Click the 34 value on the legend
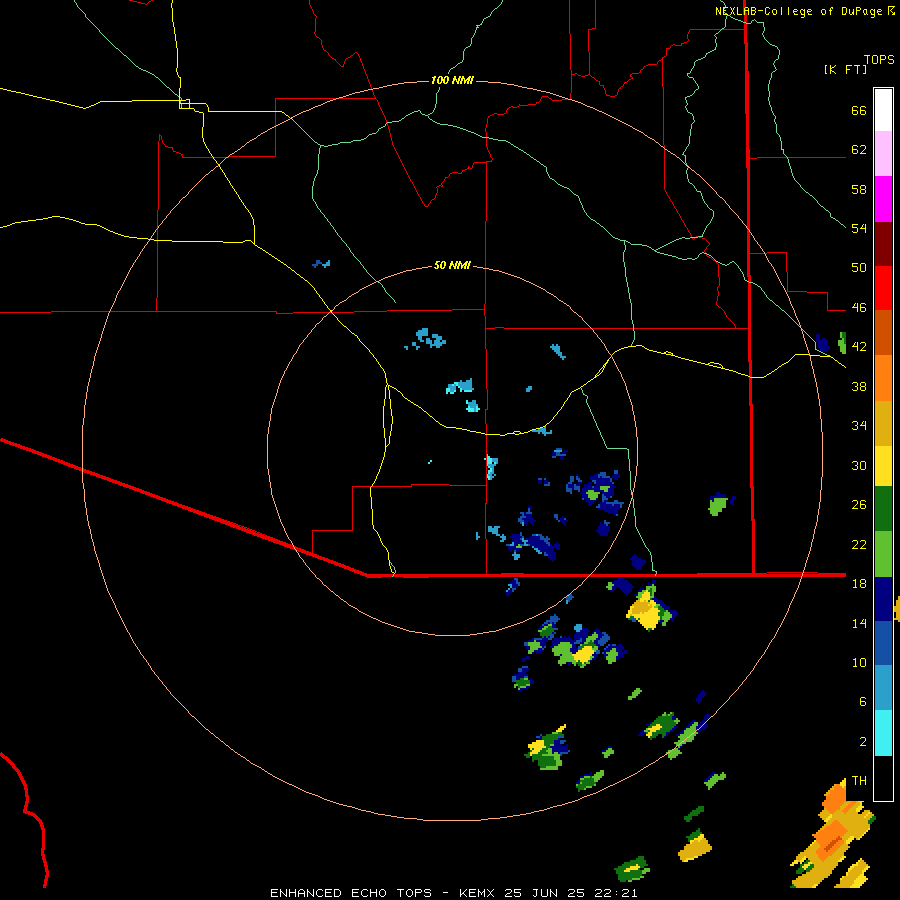 859,426
